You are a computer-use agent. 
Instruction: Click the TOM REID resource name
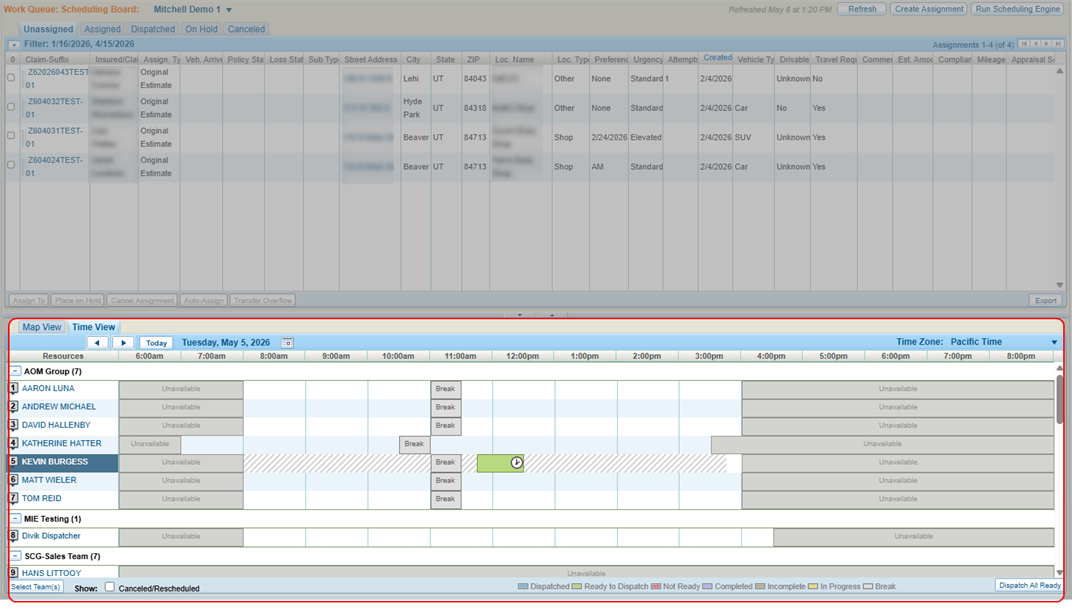pyautogui.click(x=42, y=499)
